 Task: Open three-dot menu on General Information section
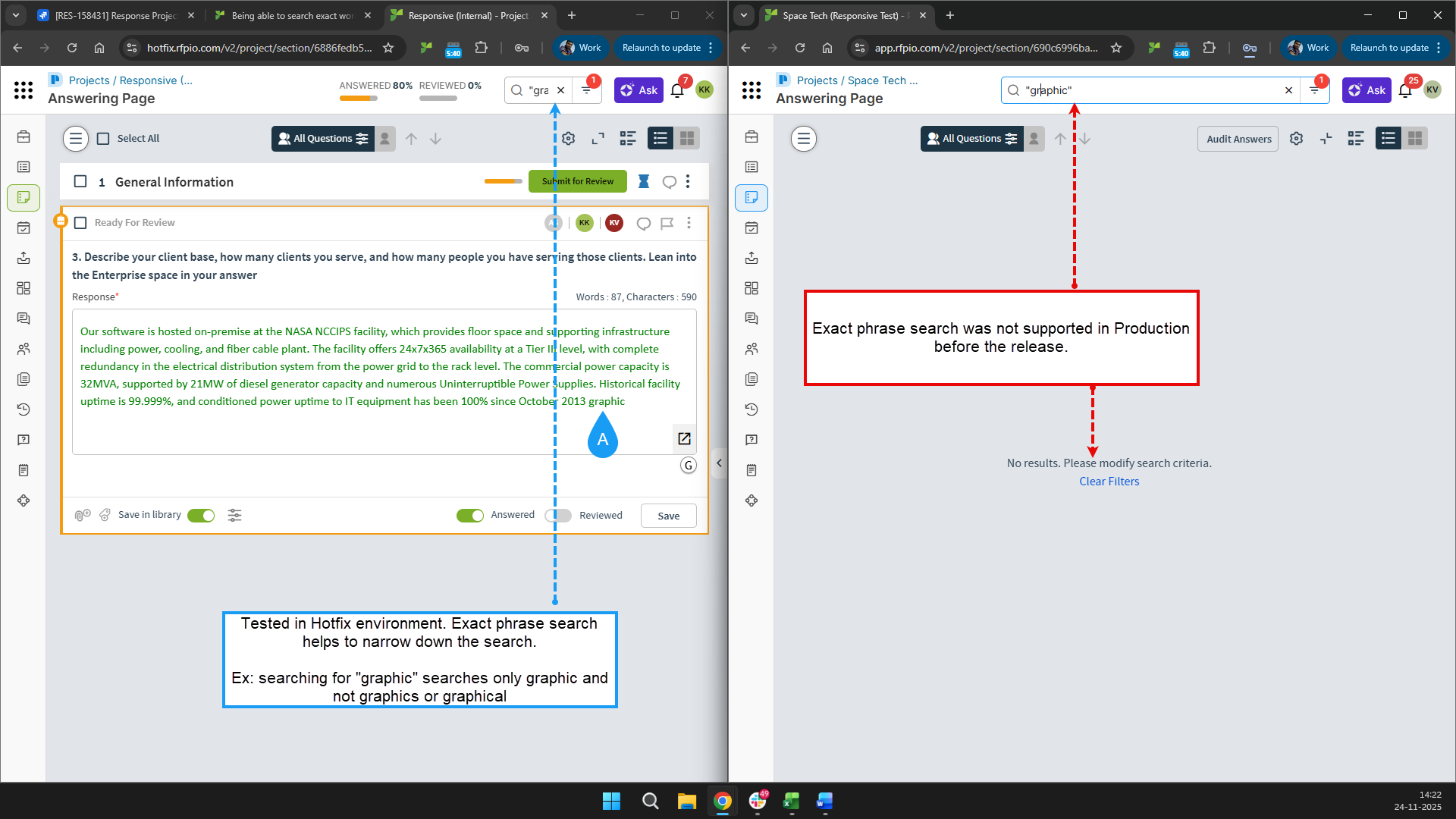point(688,182)
